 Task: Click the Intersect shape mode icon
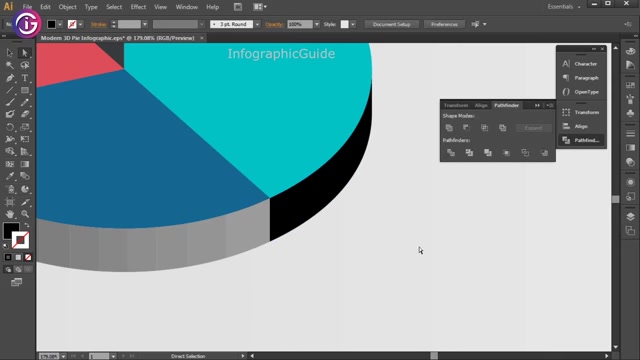484,128
